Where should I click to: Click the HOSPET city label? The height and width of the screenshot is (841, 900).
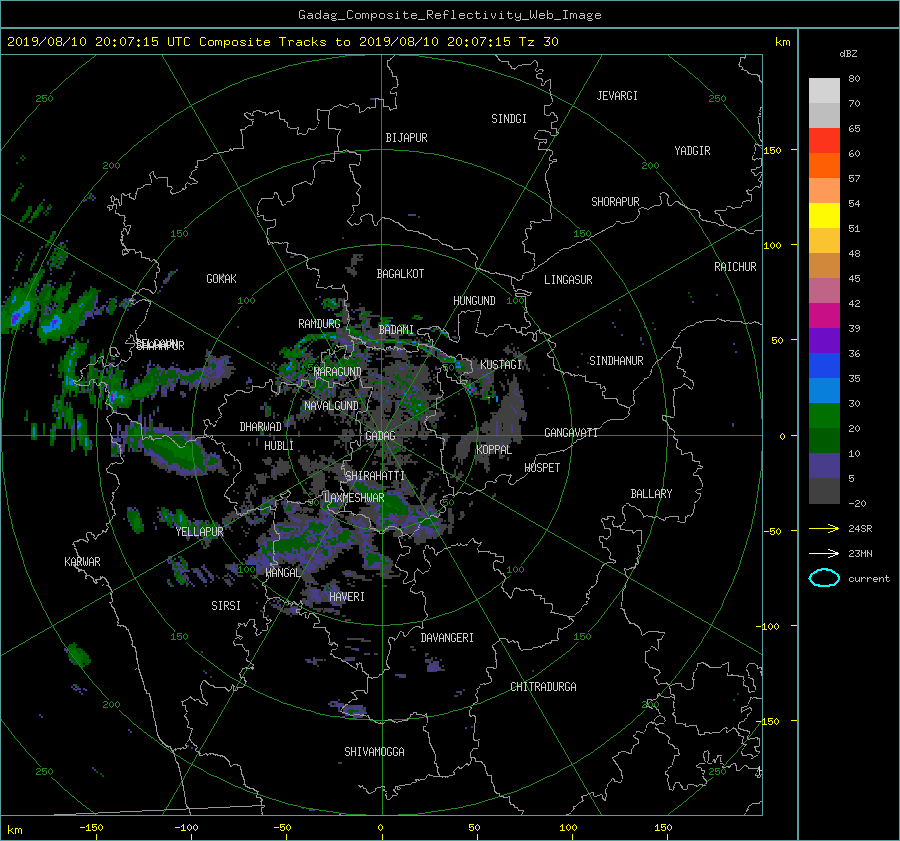pyautogui.click(x=542, y=468)
